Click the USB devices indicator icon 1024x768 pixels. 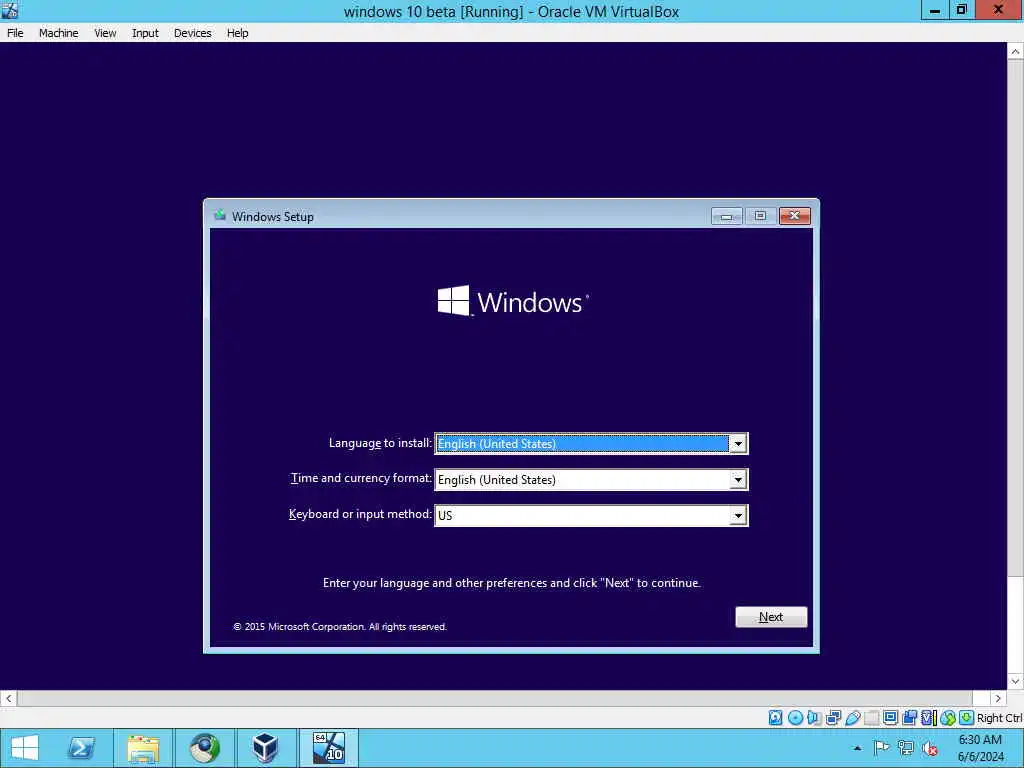852,718
